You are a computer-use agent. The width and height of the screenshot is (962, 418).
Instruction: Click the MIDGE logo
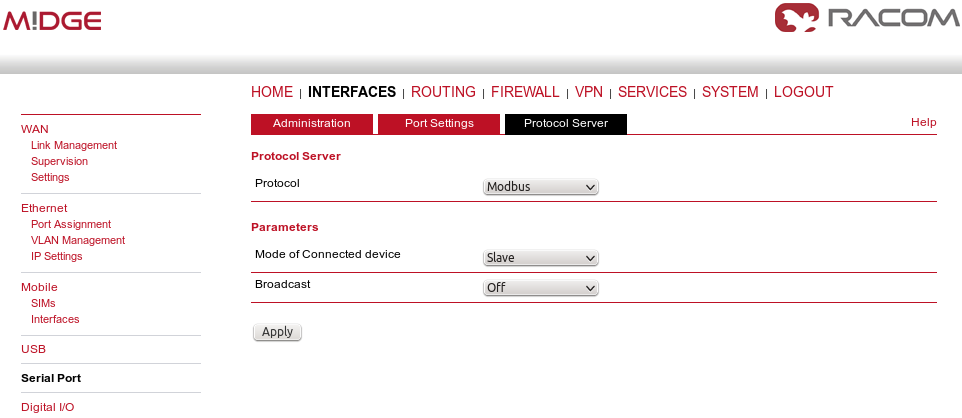pyautogui.click(x=52, y=21)
